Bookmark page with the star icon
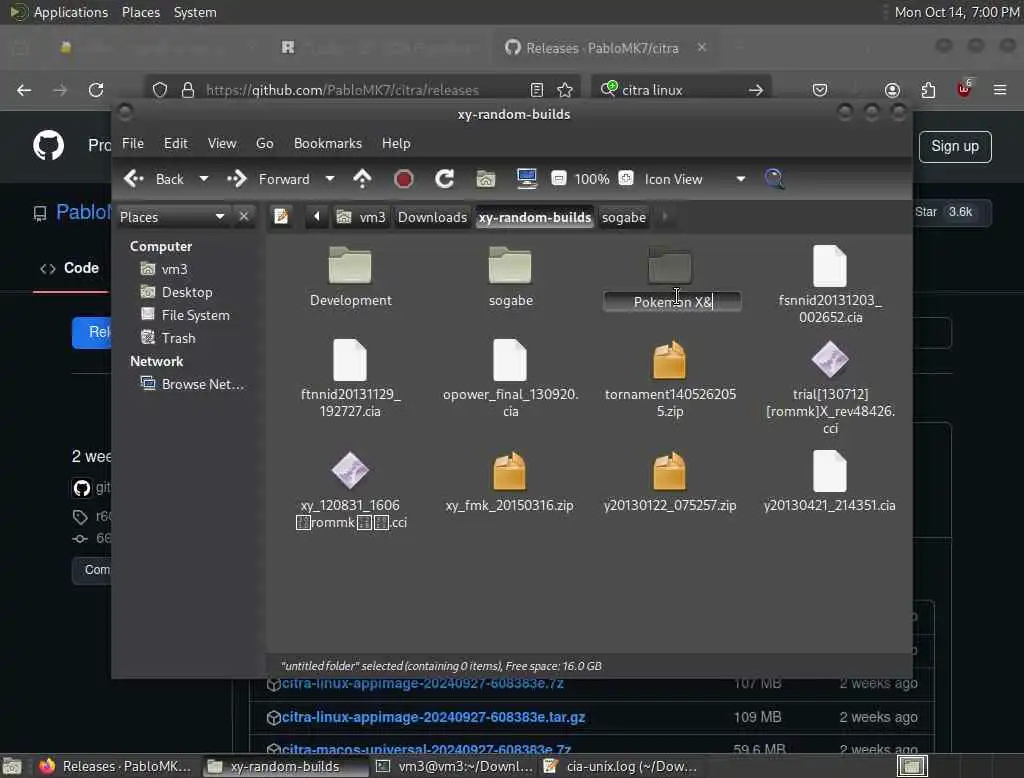 pos(565,90)
